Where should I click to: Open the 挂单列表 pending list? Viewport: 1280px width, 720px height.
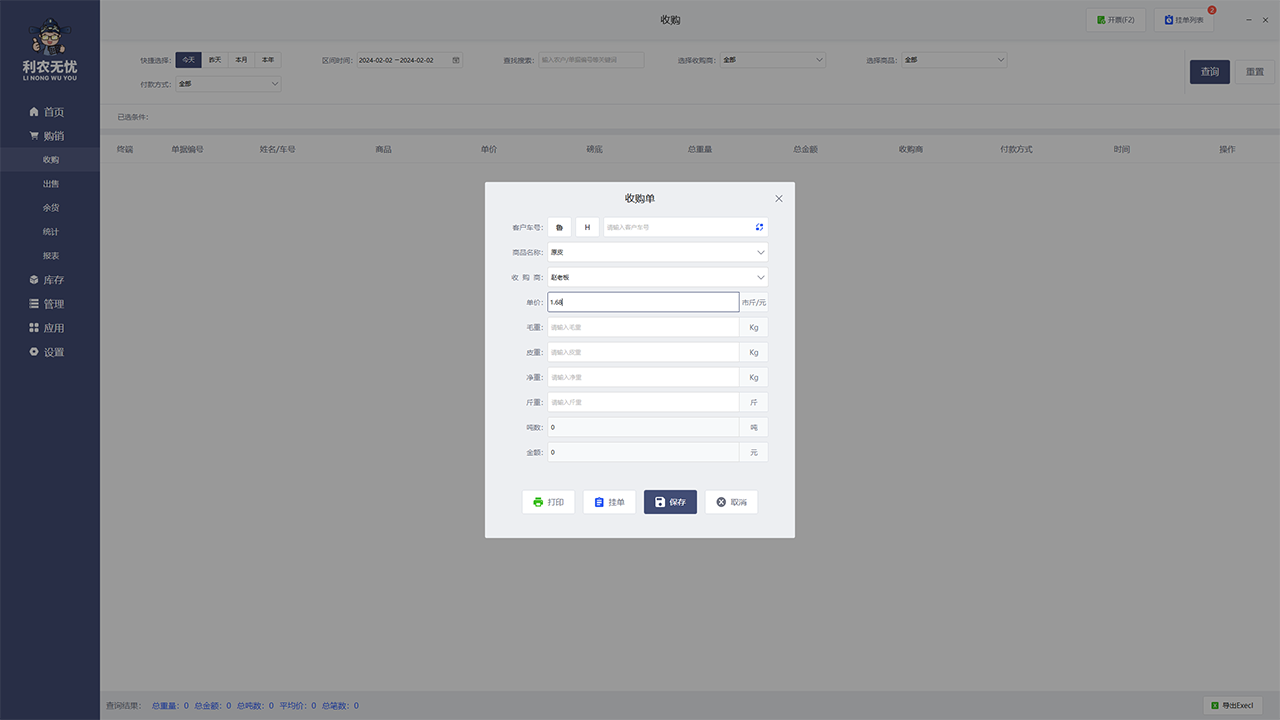tap(1183, 20)
